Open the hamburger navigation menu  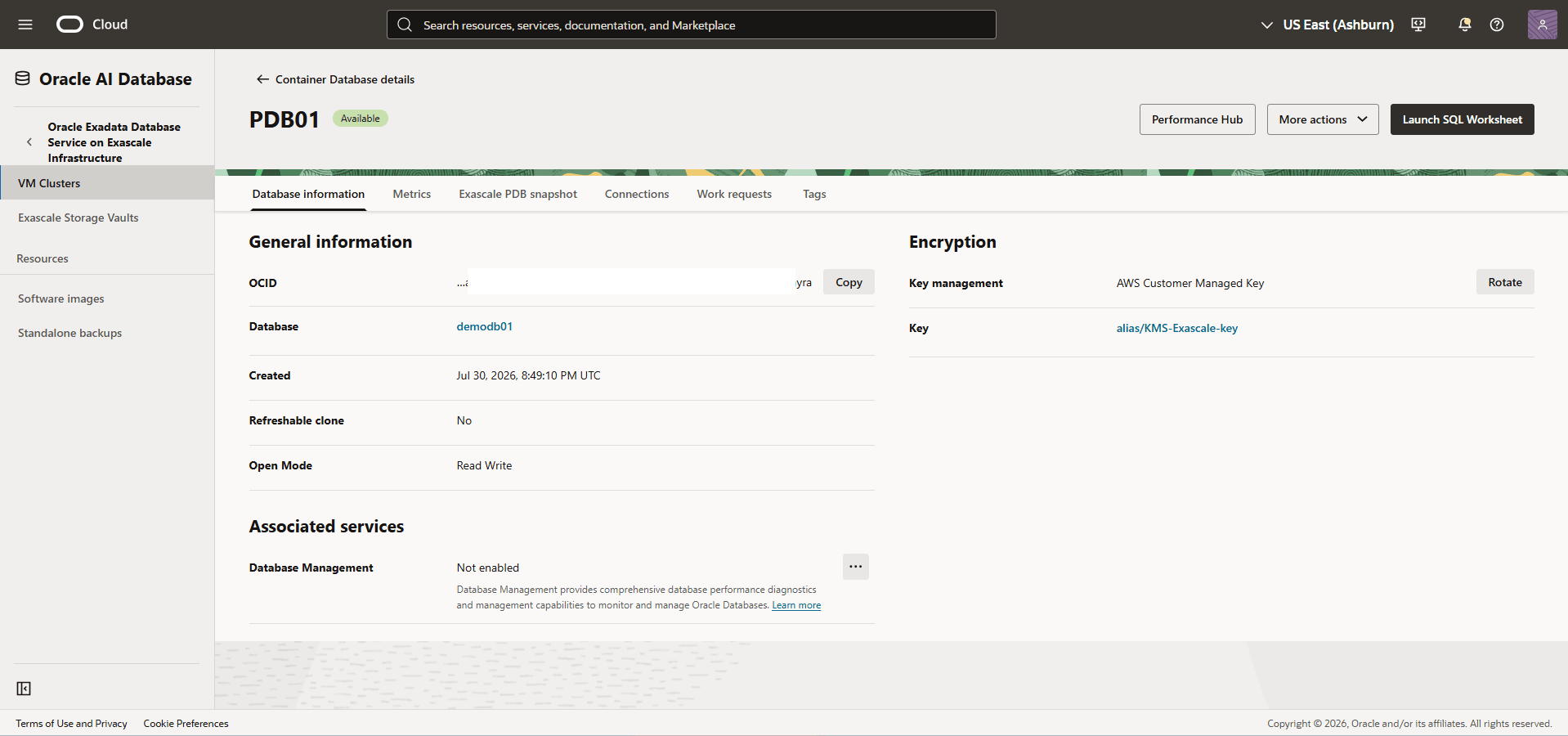[x=25, y=25]
